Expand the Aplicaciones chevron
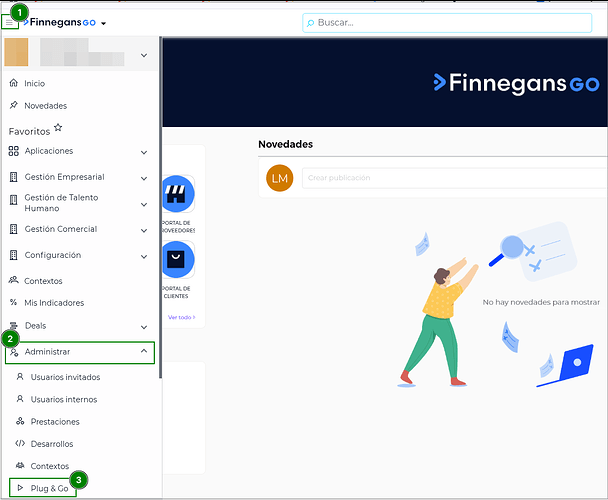Viewport: 608px width, 500px height. pos(144,152)
